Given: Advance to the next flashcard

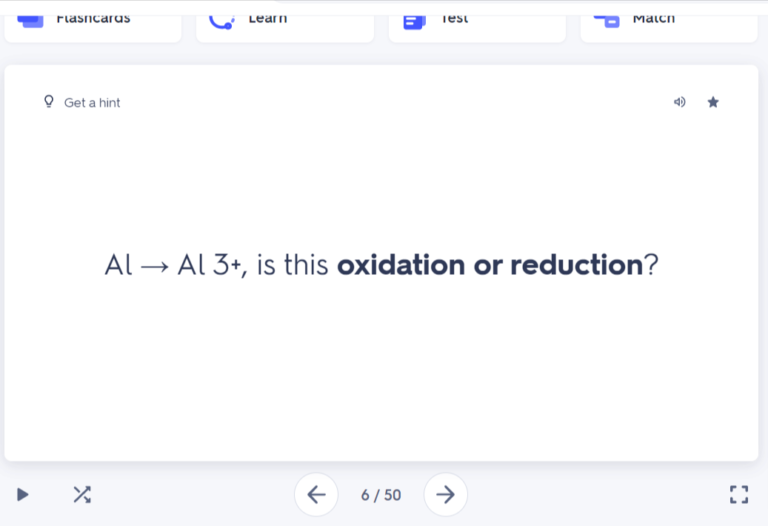Looking at the screenshot, I should (x=446, y=494).
